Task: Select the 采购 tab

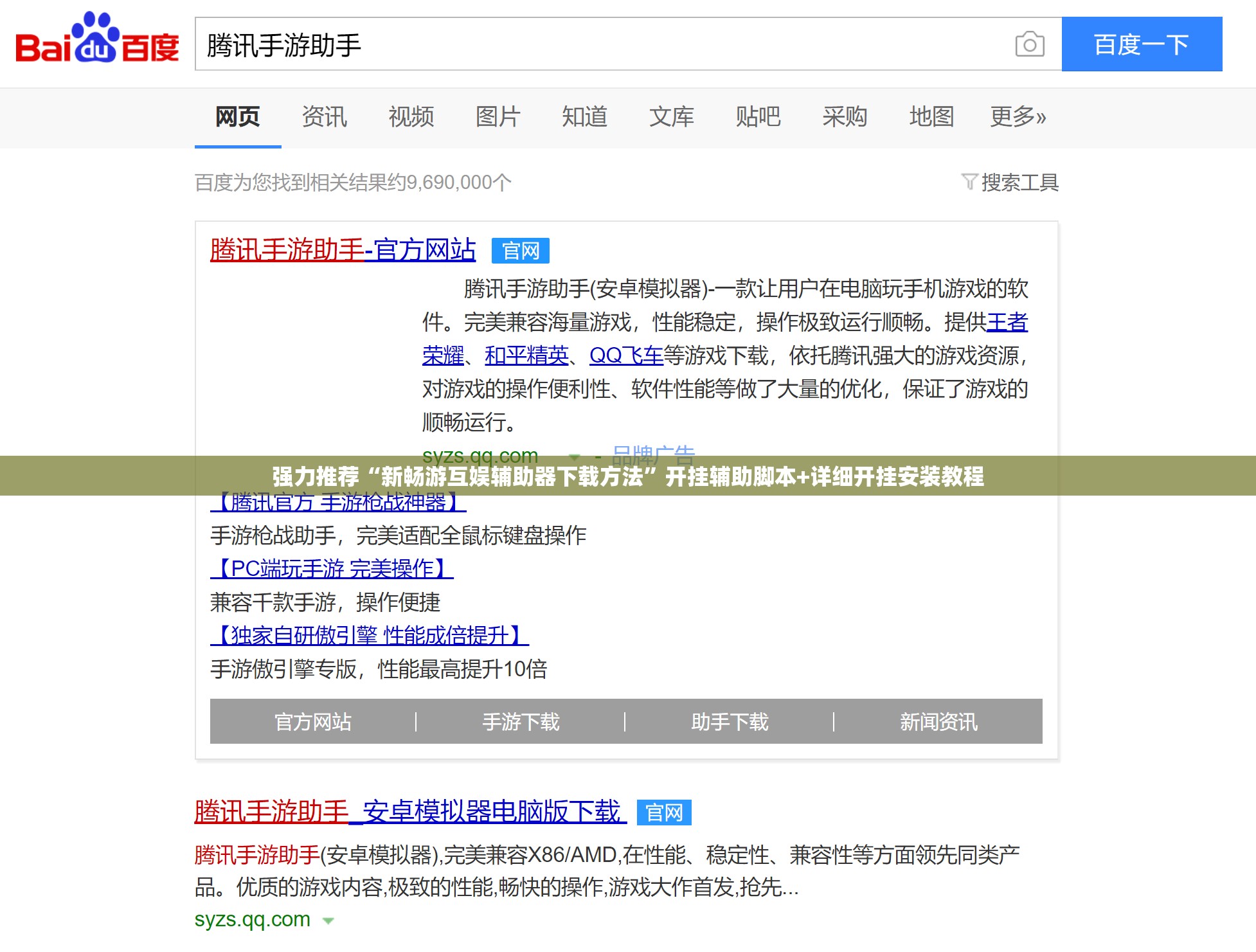Action: point(845,117)
